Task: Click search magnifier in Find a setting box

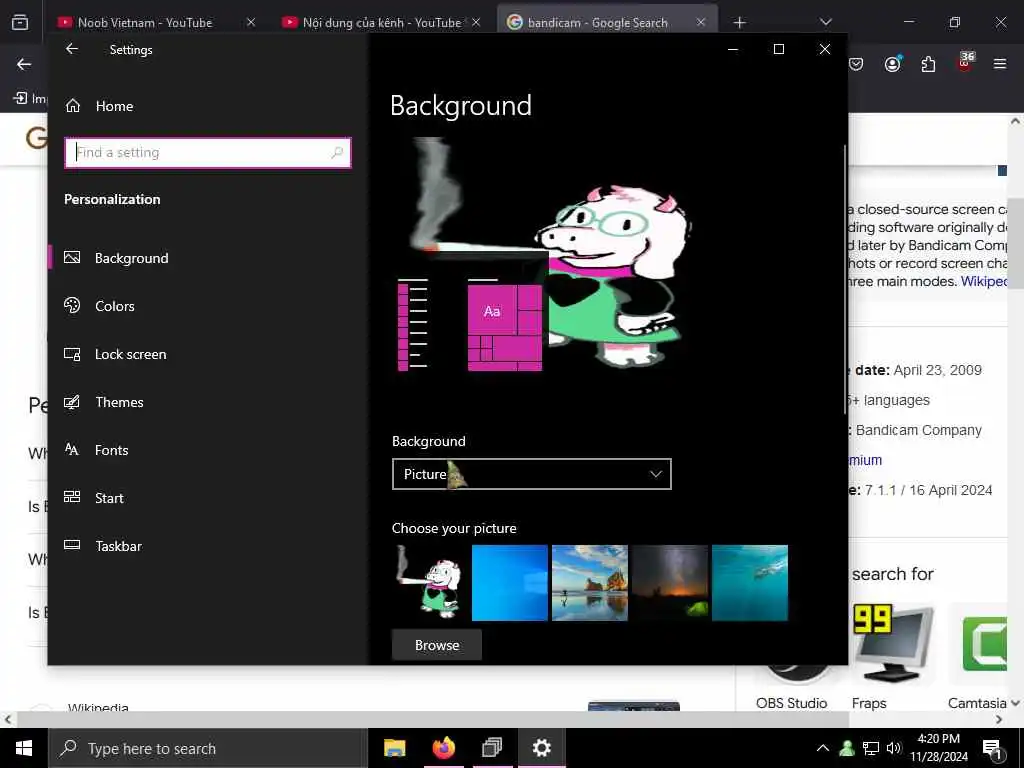Action: coord(337,153)
